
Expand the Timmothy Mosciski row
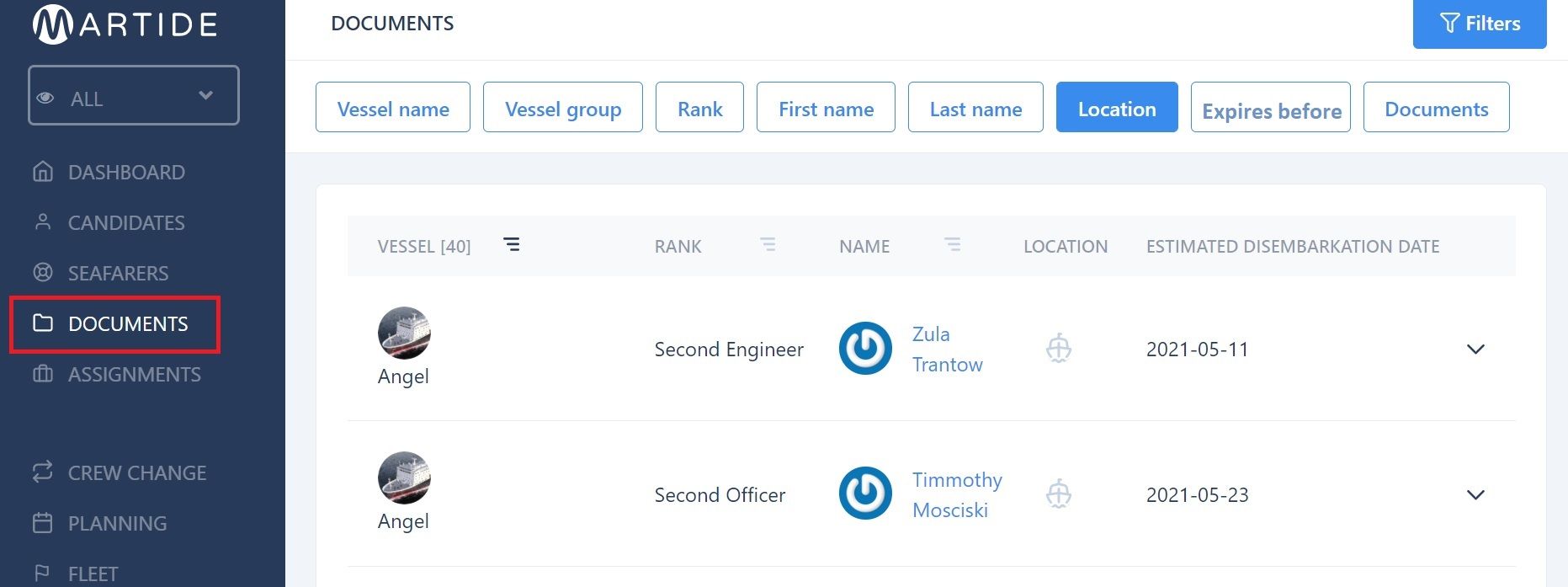(x=1475, y=494)
